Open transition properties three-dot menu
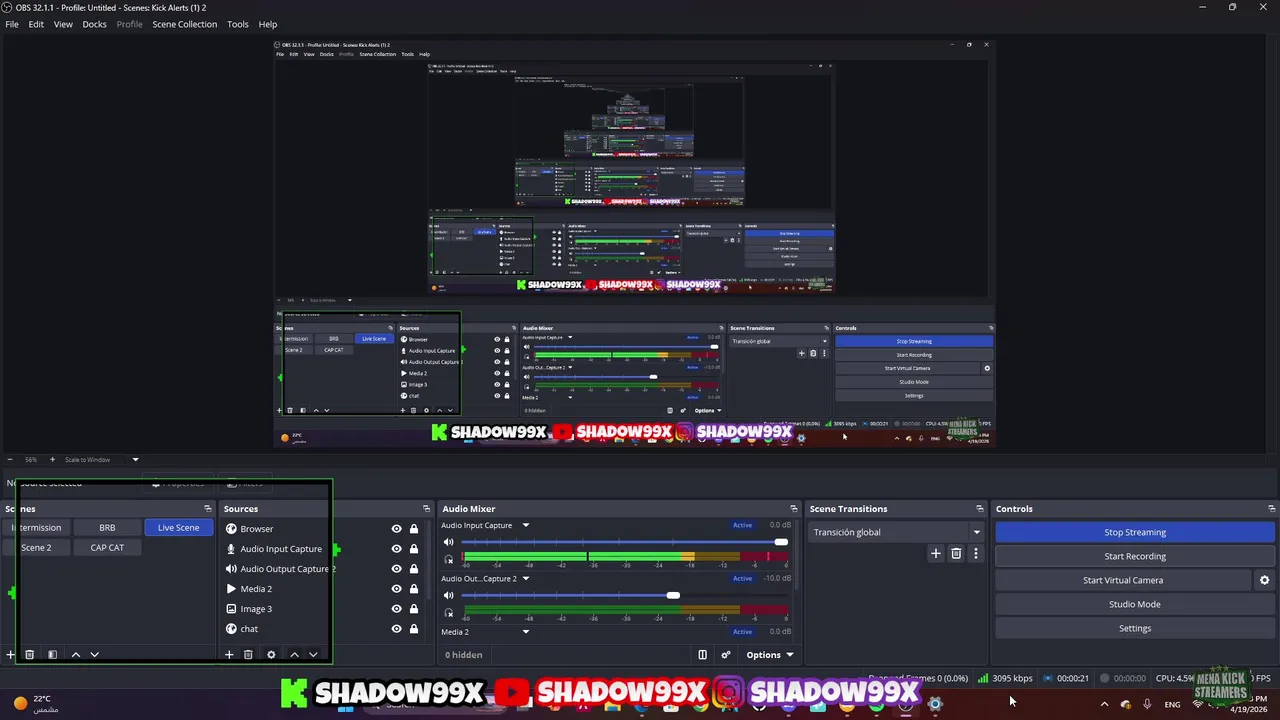 976,553
